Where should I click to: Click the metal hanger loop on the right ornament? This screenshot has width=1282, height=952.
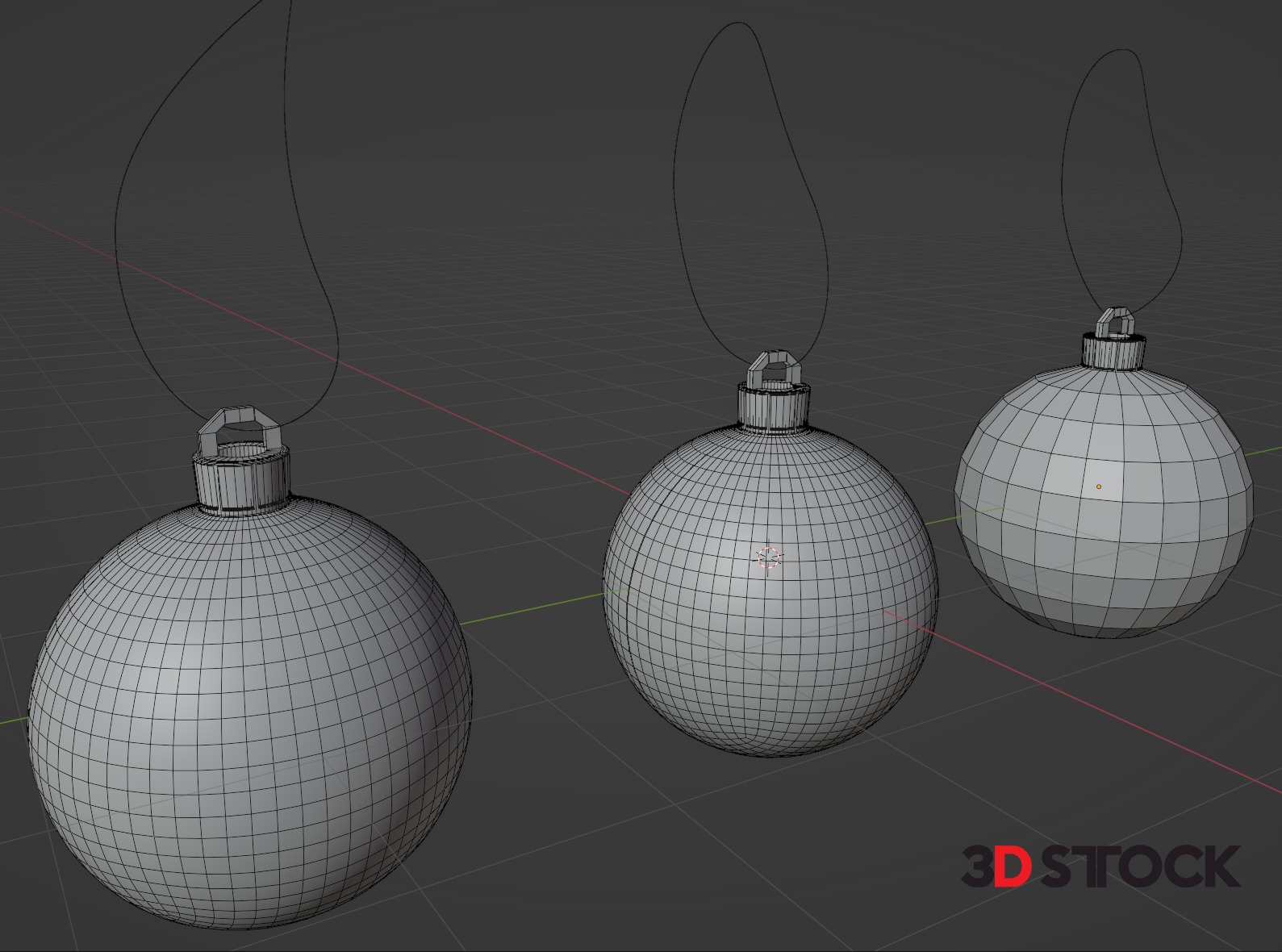pos(1117,321)
